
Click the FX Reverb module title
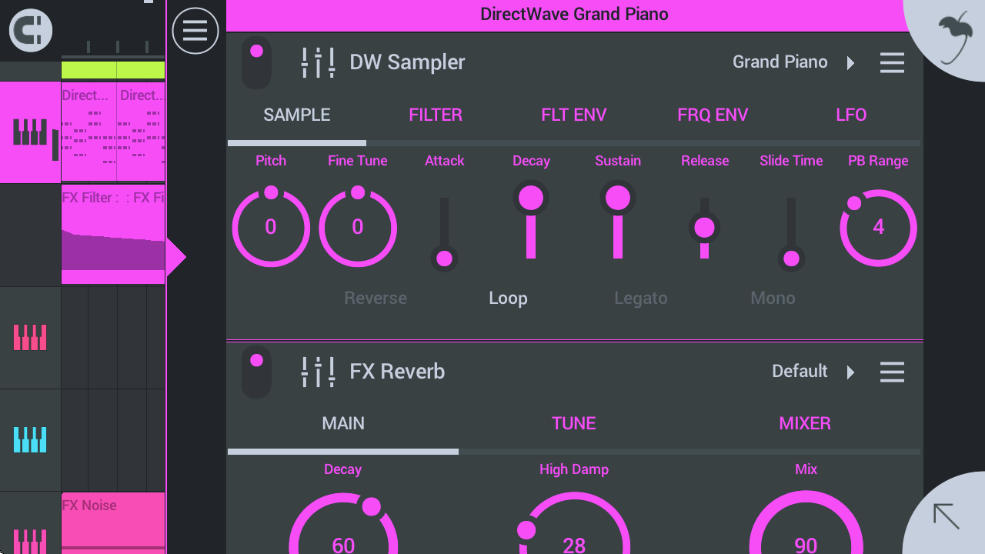(x=397, y=371)
